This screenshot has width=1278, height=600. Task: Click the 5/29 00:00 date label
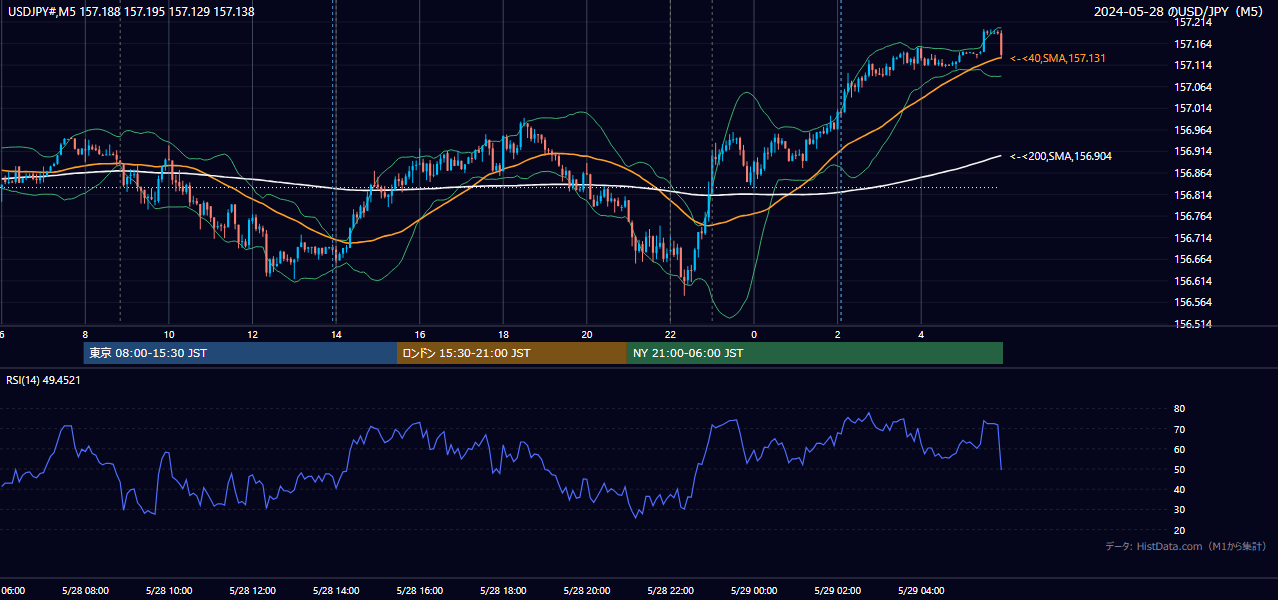[x=754, y=591]
